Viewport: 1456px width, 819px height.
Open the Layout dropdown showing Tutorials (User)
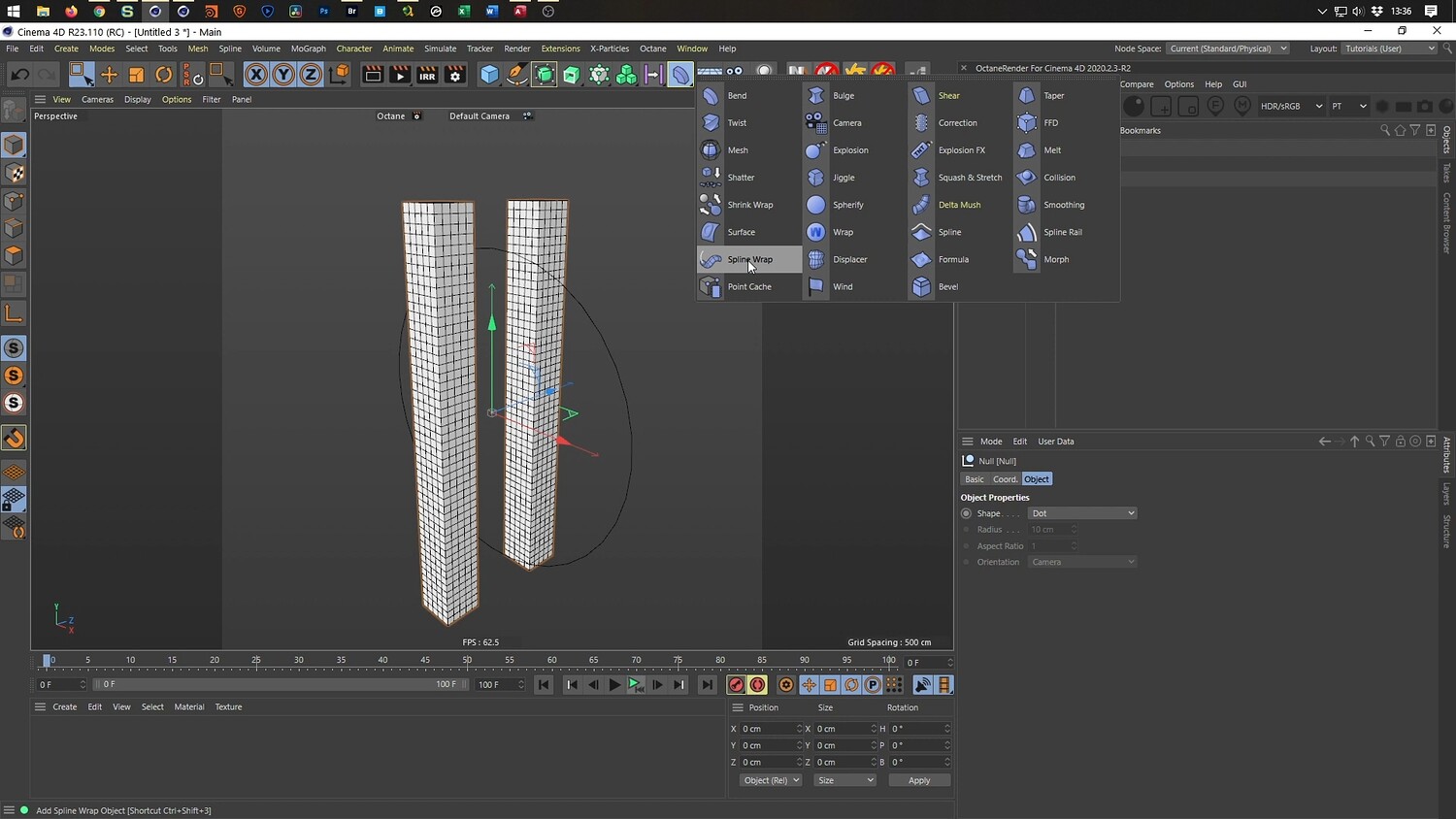tap(1389, 49)
